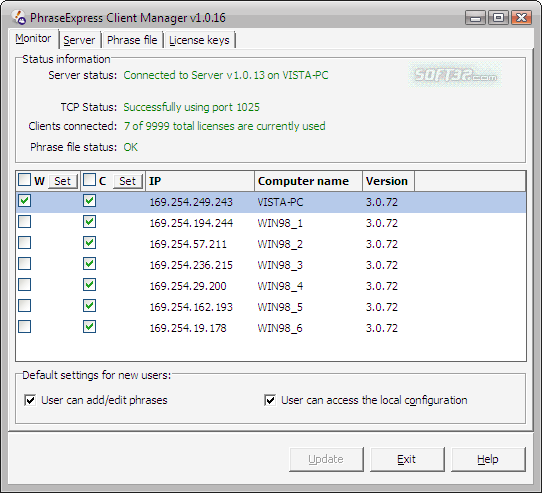Maximize the Client Manager window
The height and width of the screenshot is (493, 542).
point(498,17)
